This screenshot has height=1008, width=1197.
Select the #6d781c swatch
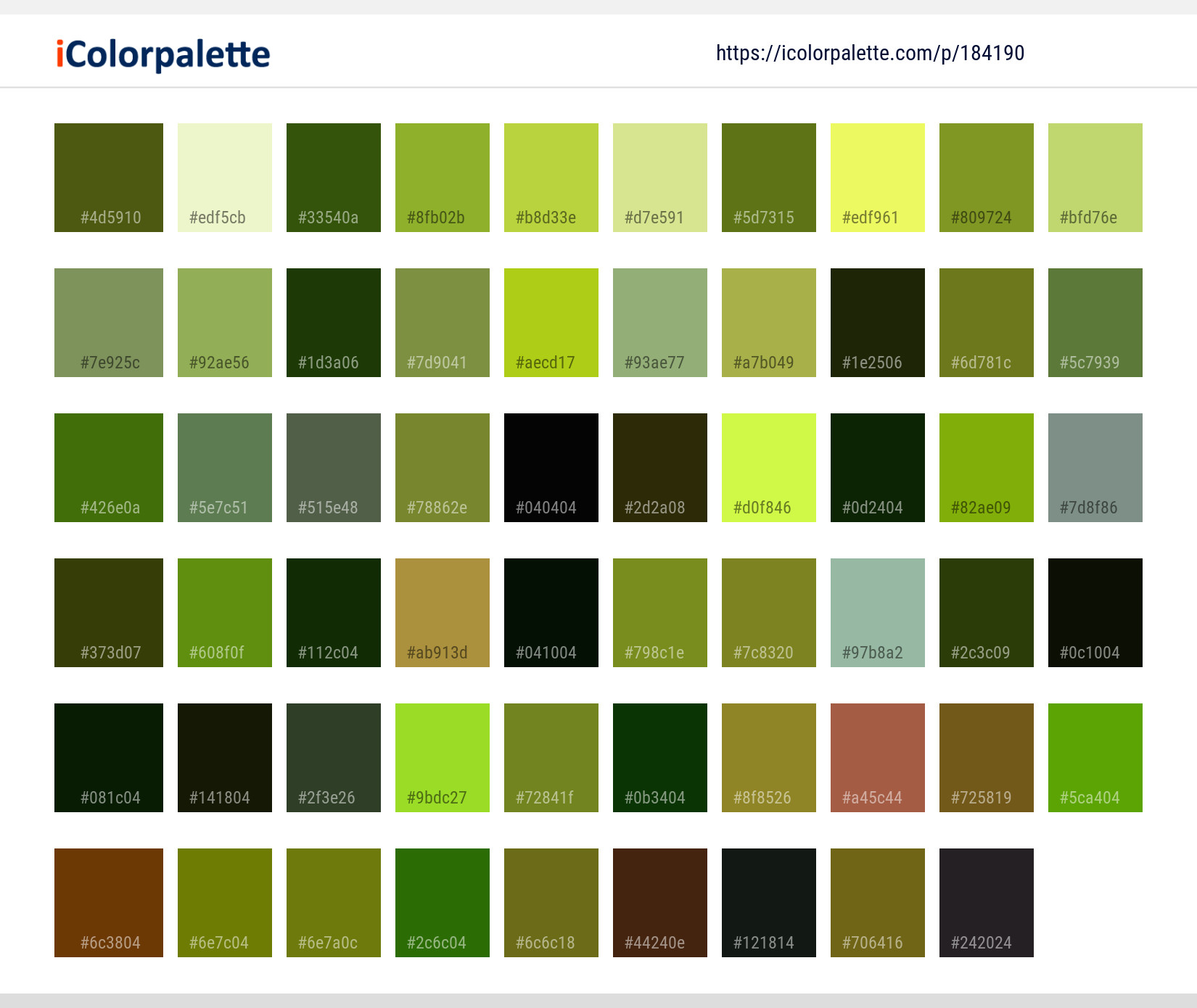pos(987,323)
